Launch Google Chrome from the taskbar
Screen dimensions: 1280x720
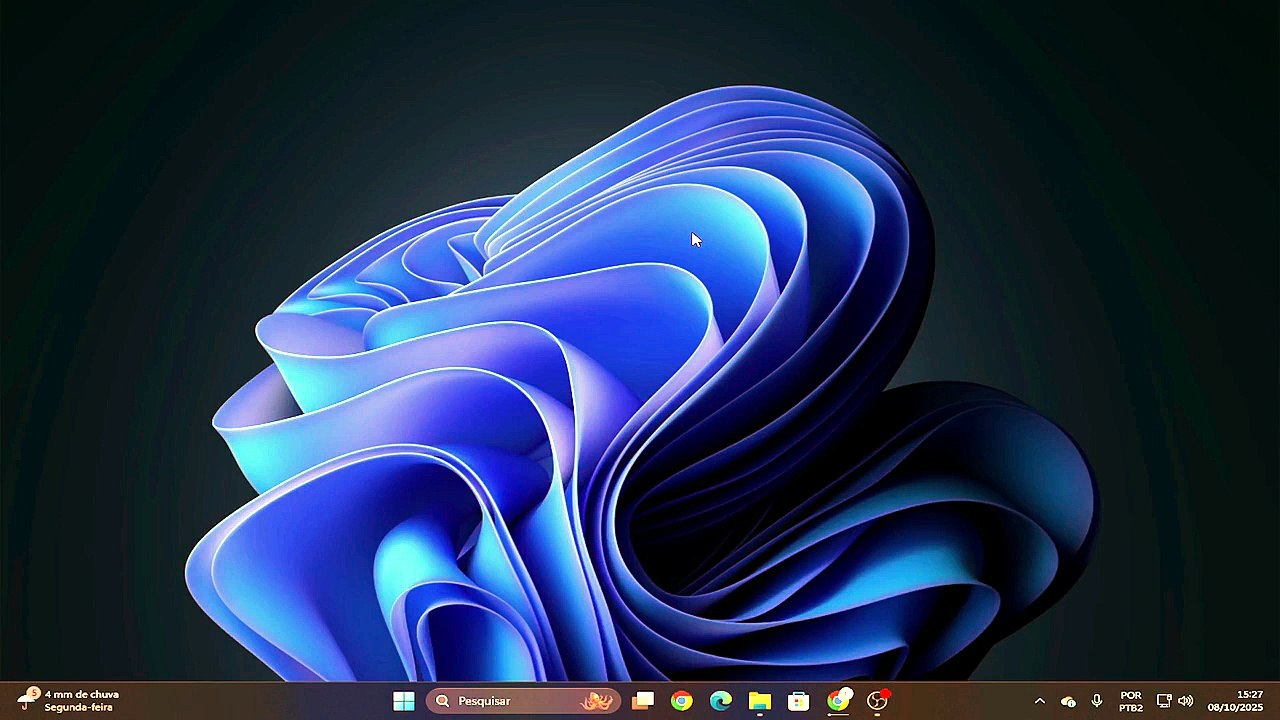tap(682, 701)
